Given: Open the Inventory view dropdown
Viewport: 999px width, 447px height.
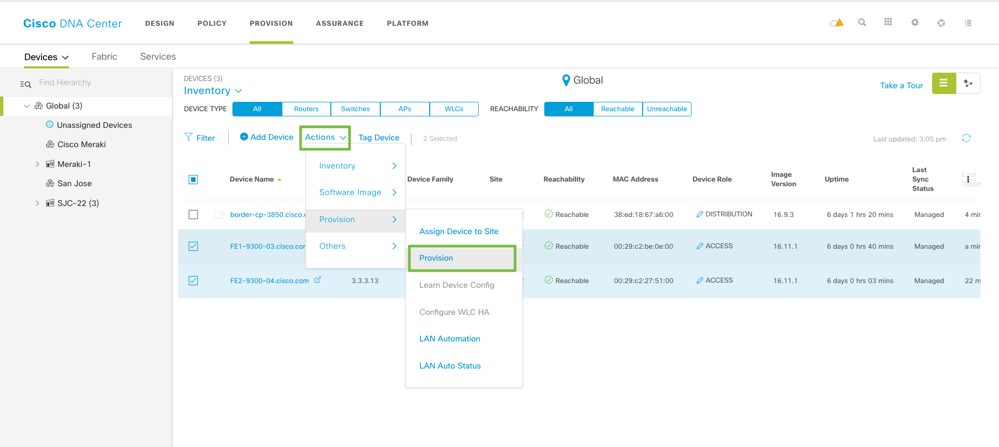Looking at the screenshot, I should point(213,91).
